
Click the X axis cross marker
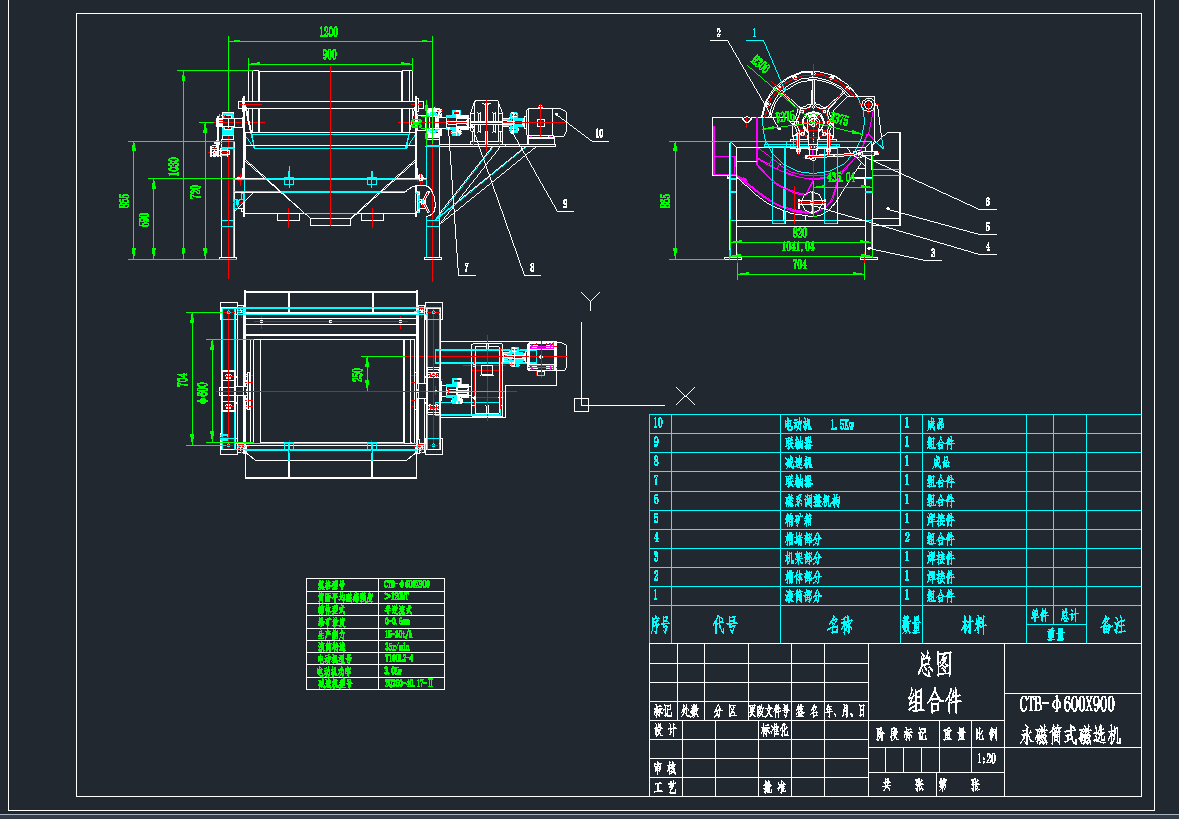[x=686, y=395]
